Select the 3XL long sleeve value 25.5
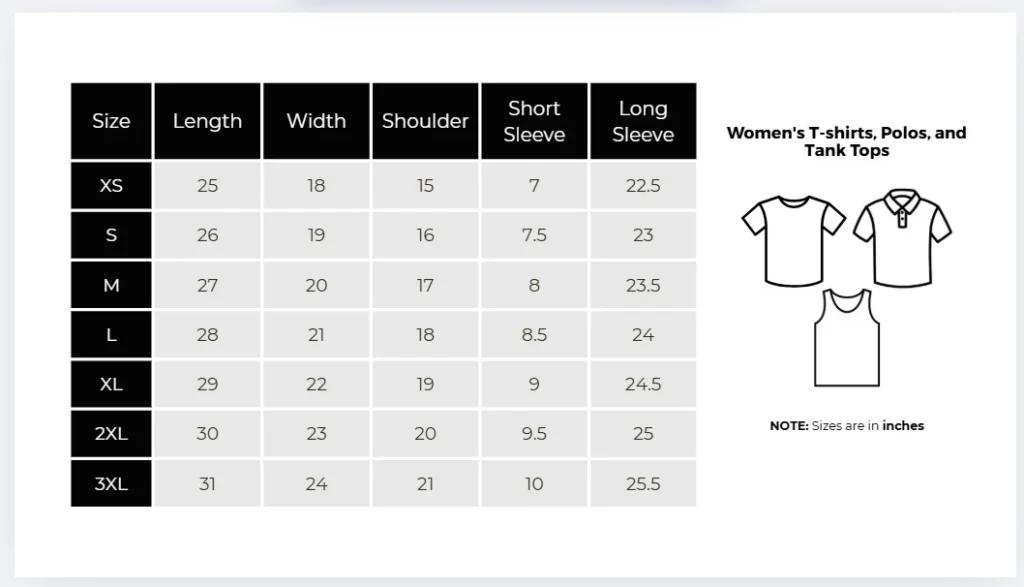The image size is (1024, 587). tap(643, 484)
